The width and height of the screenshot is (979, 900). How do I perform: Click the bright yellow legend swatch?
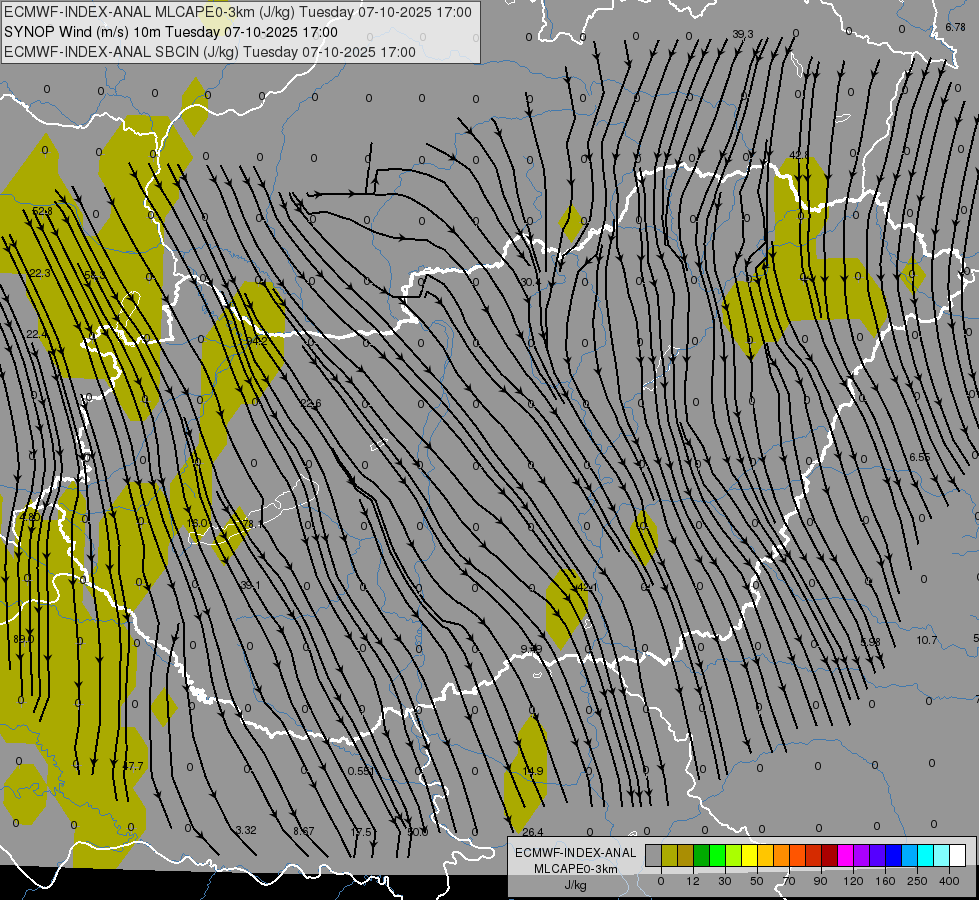(749, 855)
